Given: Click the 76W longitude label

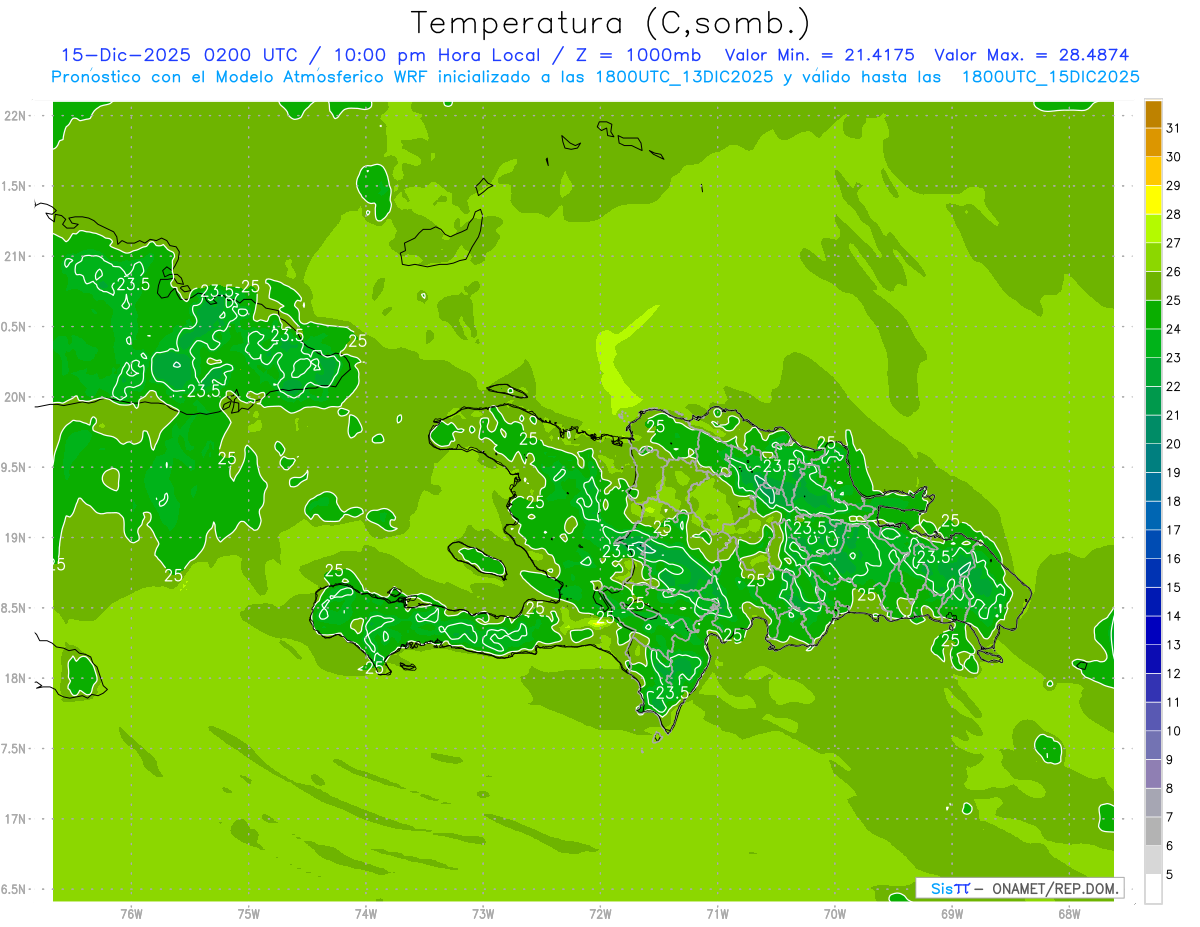Looking at the screenshot, I should click(x=131, y=913).
